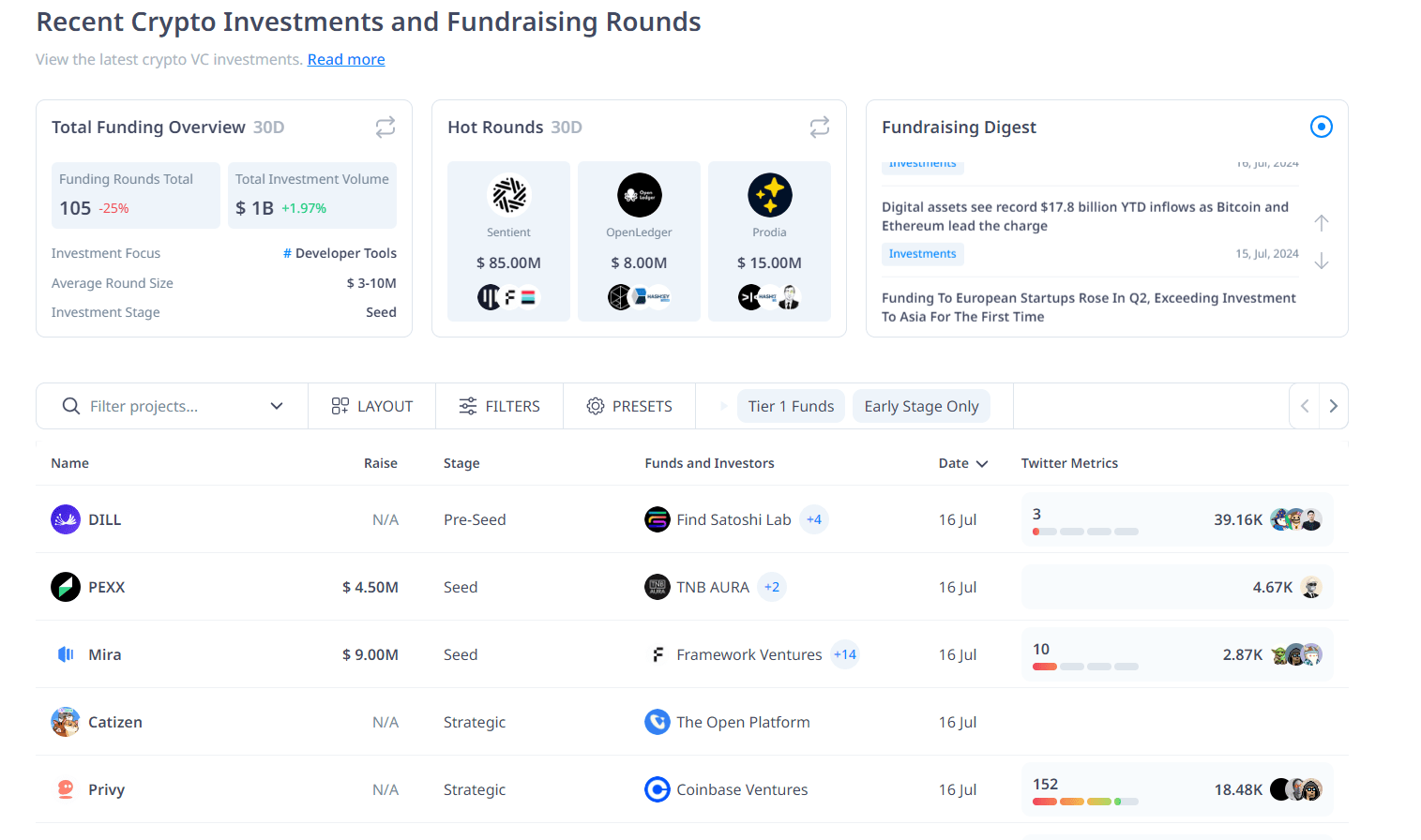
Task: Enable the Early Stage Only filter
Action: (x=921, y=406)
